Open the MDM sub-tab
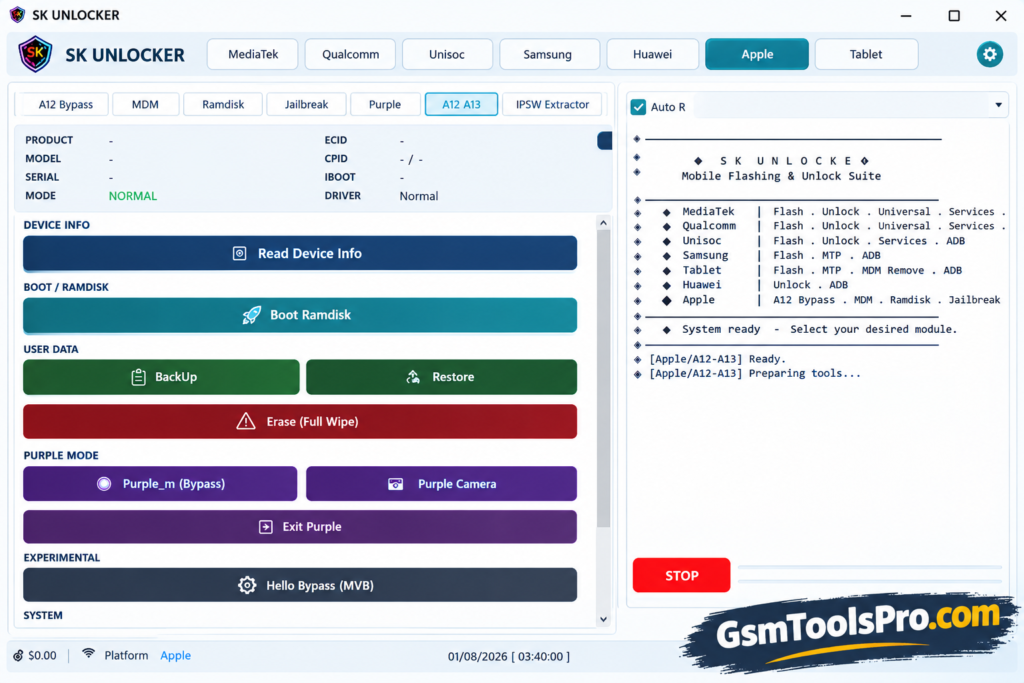Screen dimensions: 1024x683 [x=145, y=104]
